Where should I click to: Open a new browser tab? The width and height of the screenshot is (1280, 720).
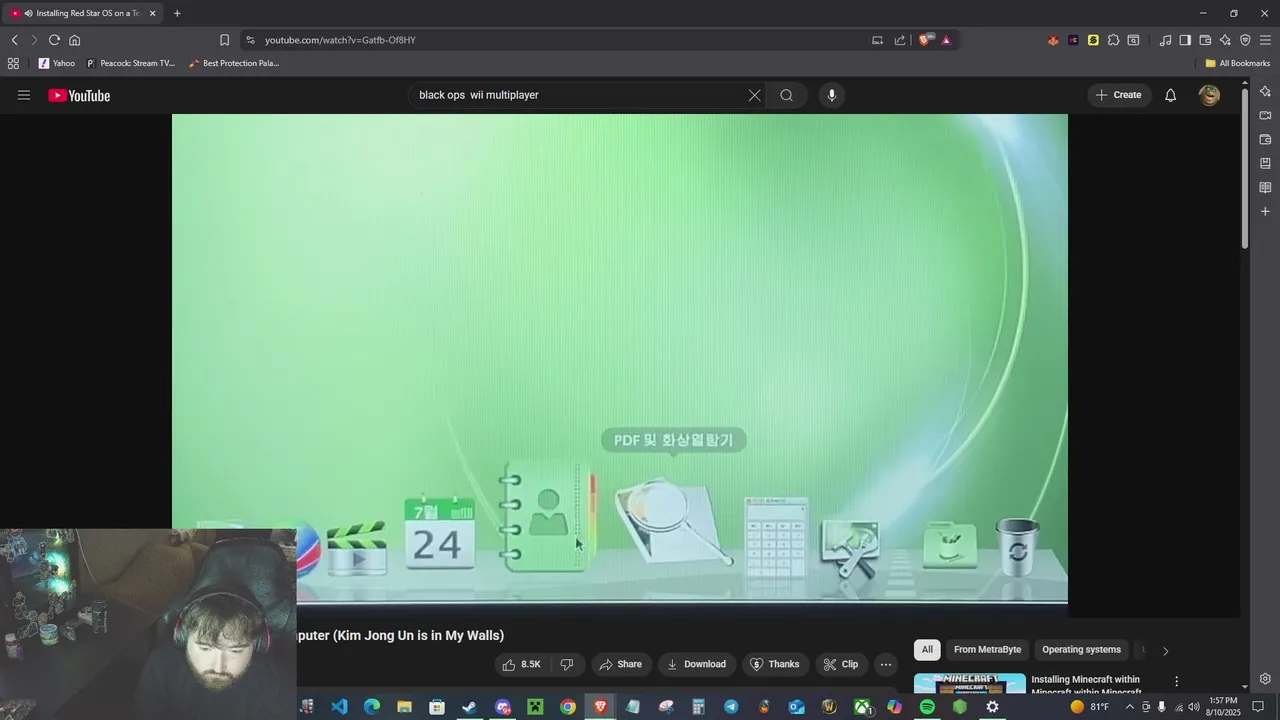coord(177,13)
